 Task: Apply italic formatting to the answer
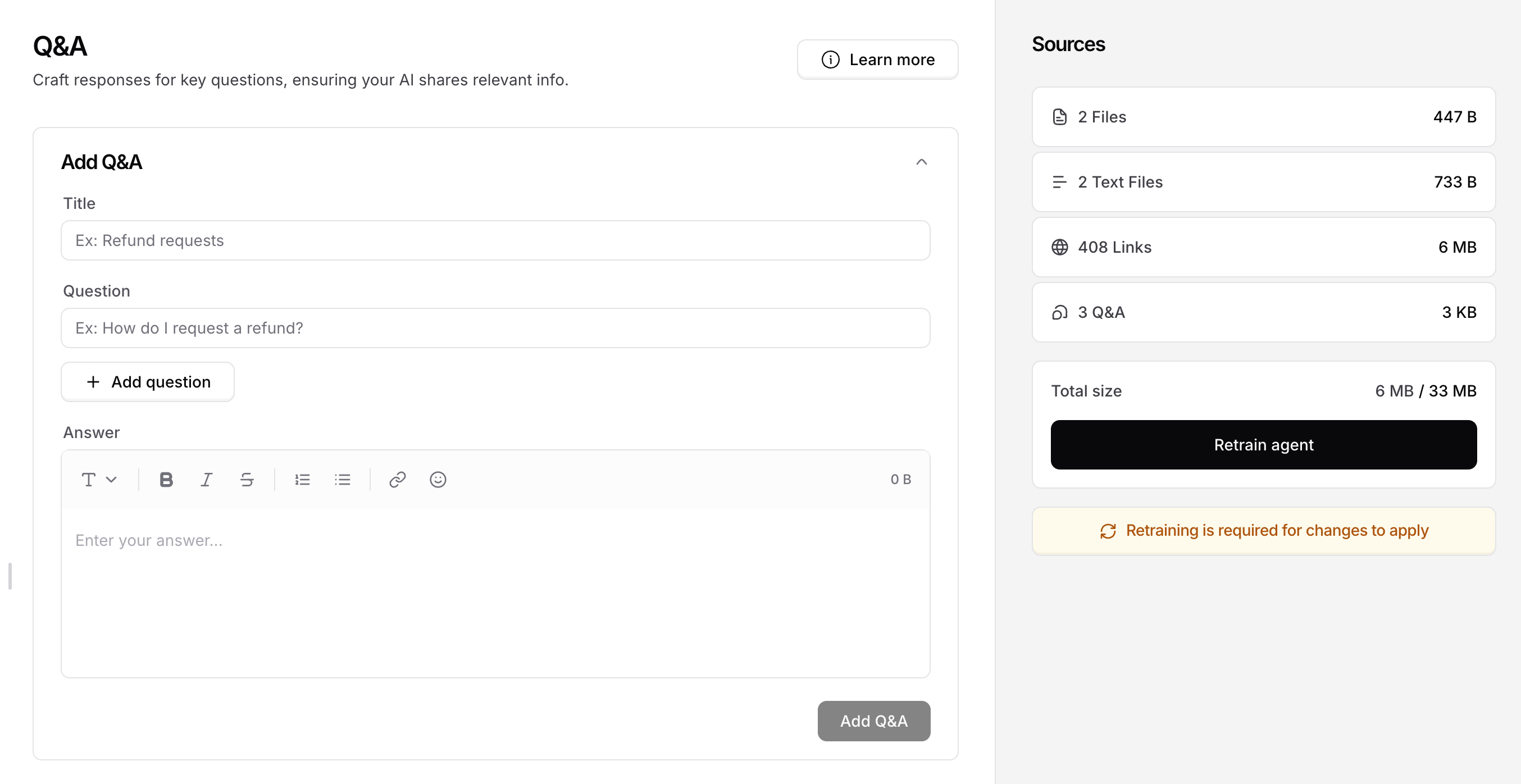click(x=206, y=480)
